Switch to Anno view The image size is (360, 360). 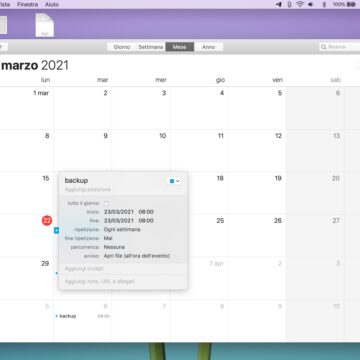point(208,47)
